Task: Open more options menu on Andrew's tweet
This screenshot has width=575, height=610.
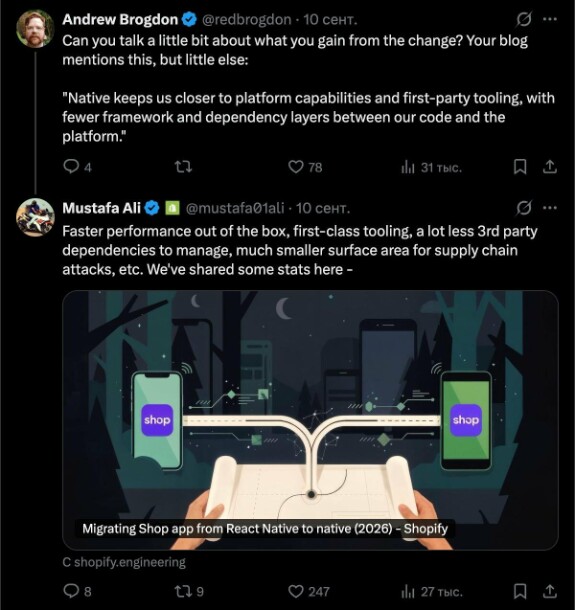Action: click(550, 19)
